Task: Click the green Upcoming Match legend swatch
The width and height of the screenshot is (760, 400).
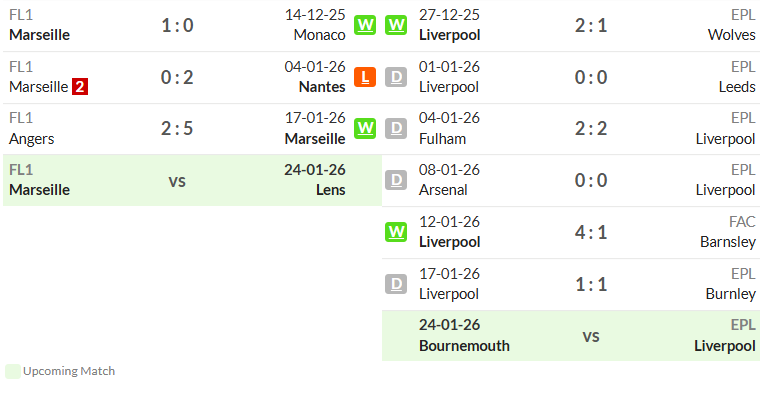Action: pos(13,371)
